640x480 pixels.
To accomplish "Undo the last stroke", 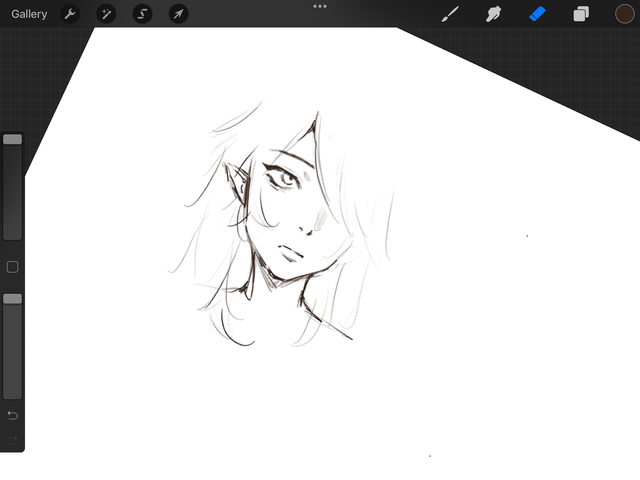I will 12,415.
